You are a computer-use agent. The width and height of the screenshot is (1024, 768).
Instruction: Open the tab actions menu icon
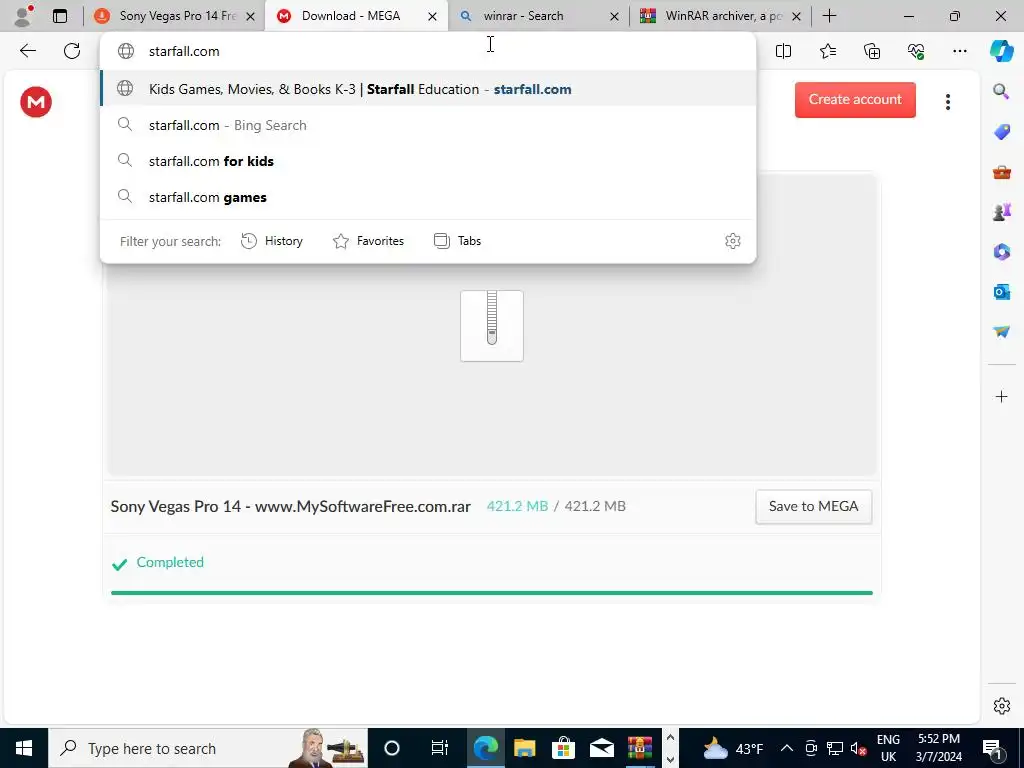60,16
